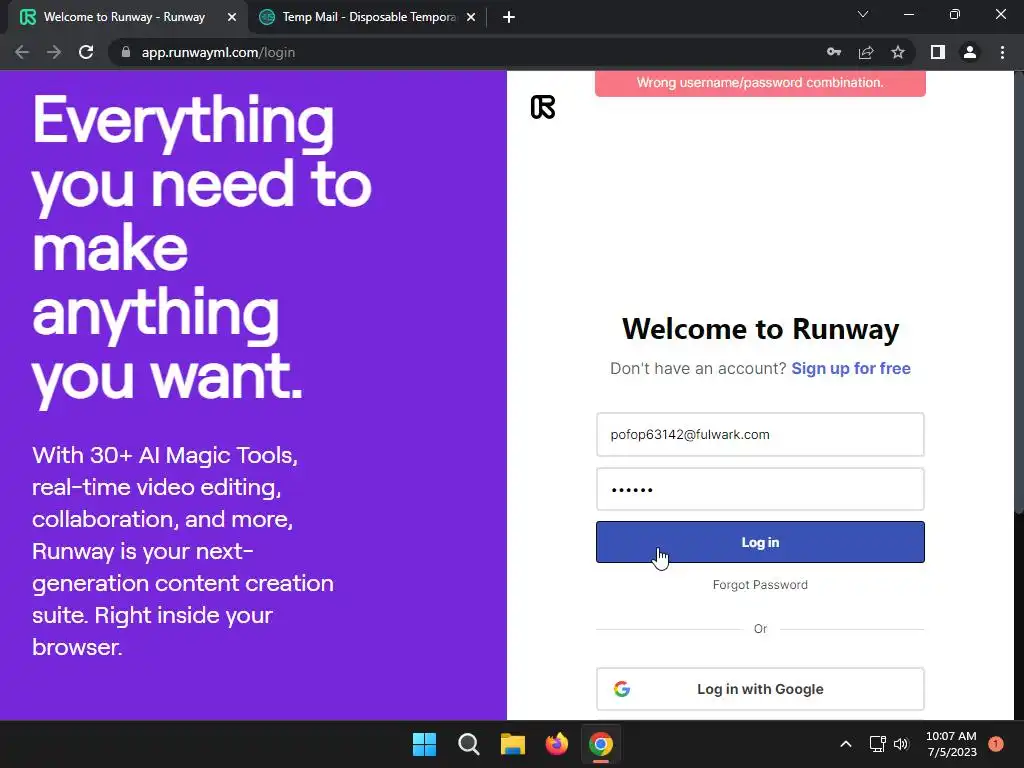Screen dimensions: 1024x768
Task: Click the Wrong username/password error banner
Action: pos(760,83)
